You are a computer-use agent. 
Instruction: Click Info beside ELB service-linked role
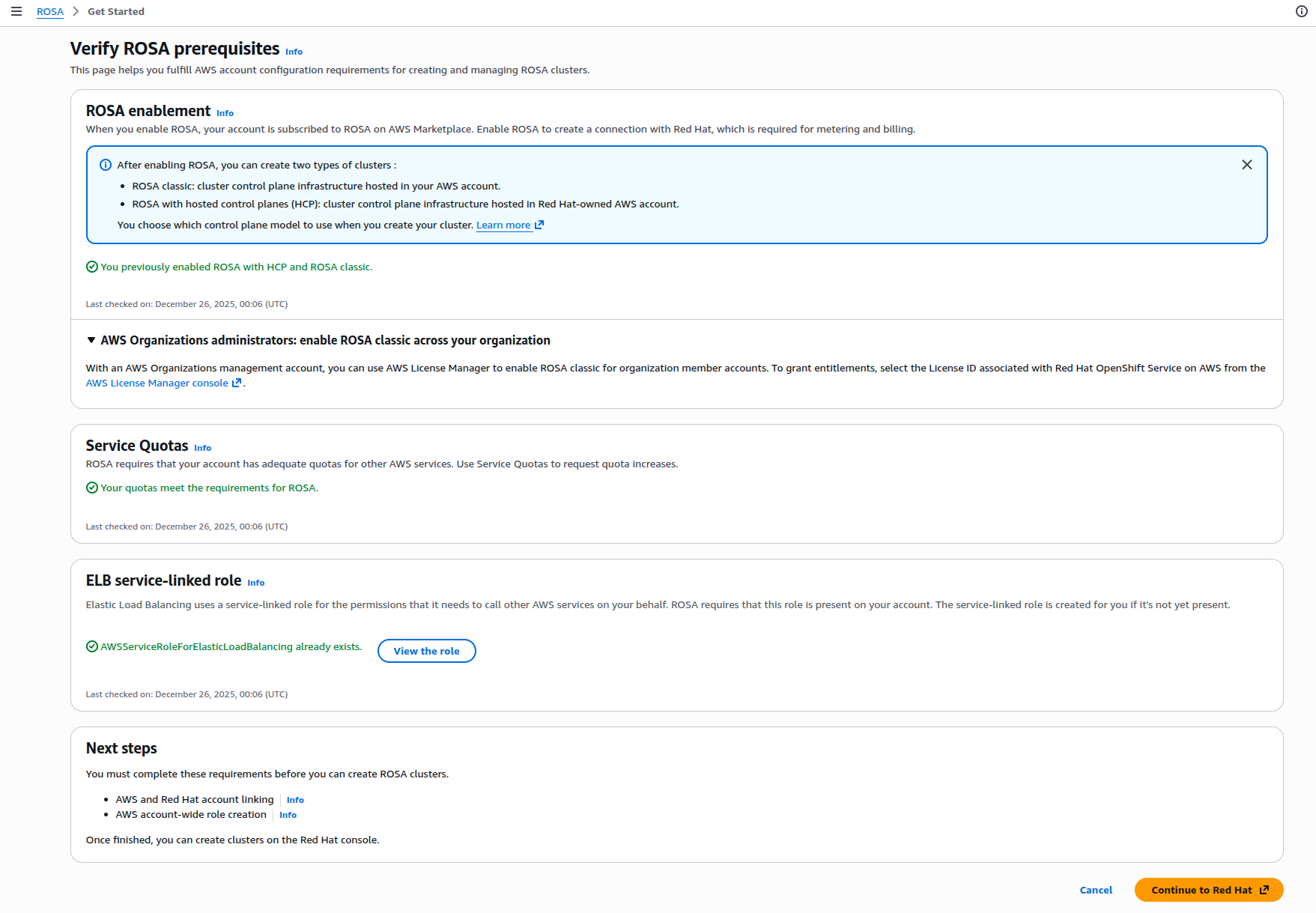pos(255,582)
